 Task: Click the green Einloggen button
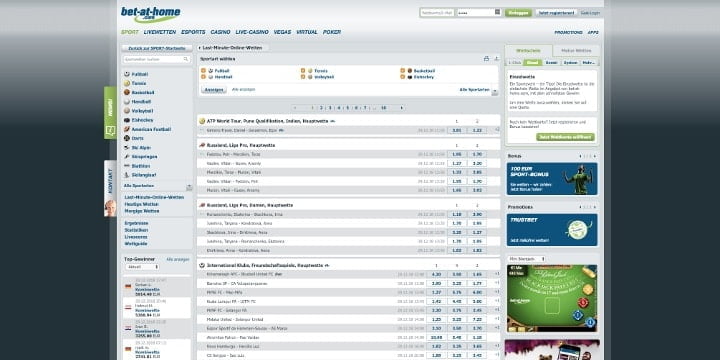[x=518, y=13]
